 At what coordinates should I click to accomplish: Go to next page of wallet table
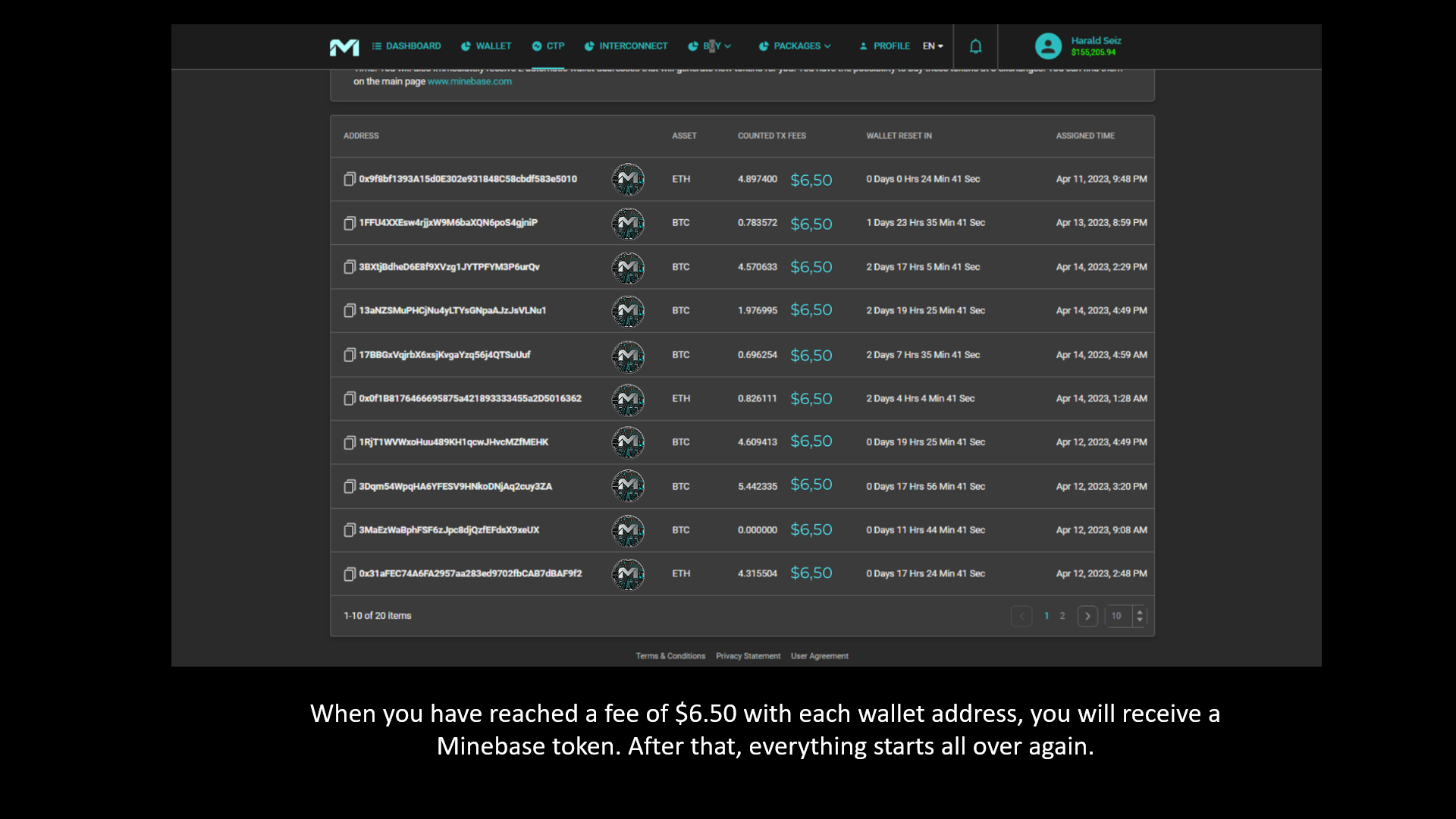click(x=1087, y=616)
